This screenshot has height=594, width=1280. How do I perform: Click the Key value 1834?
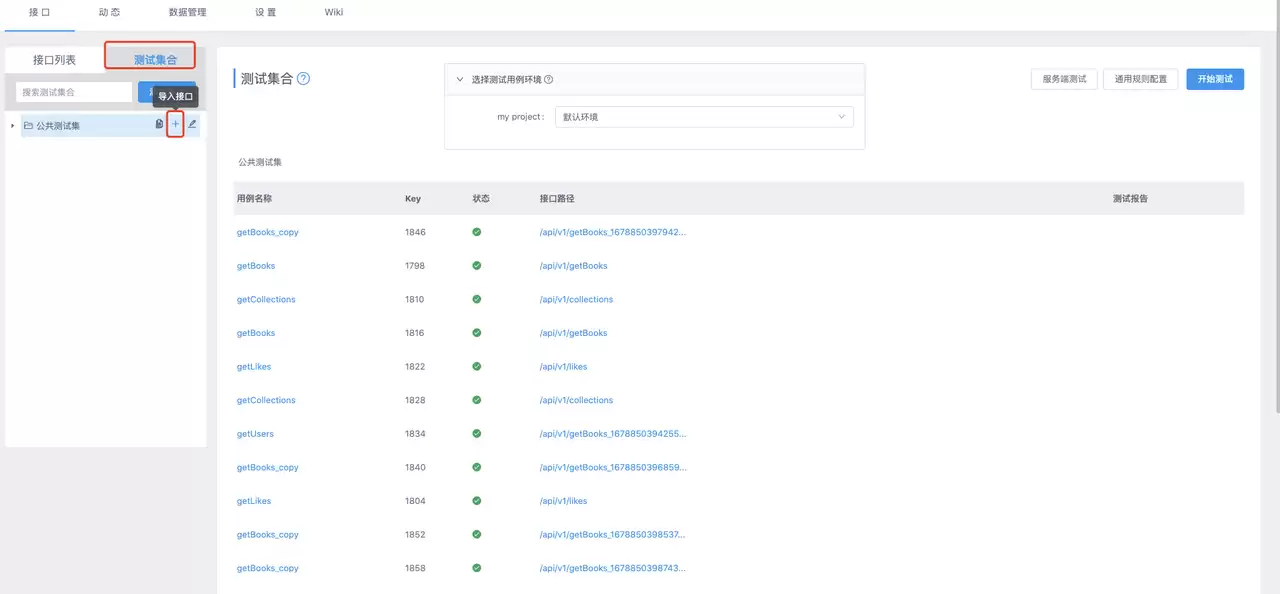[x=415, y=434]
